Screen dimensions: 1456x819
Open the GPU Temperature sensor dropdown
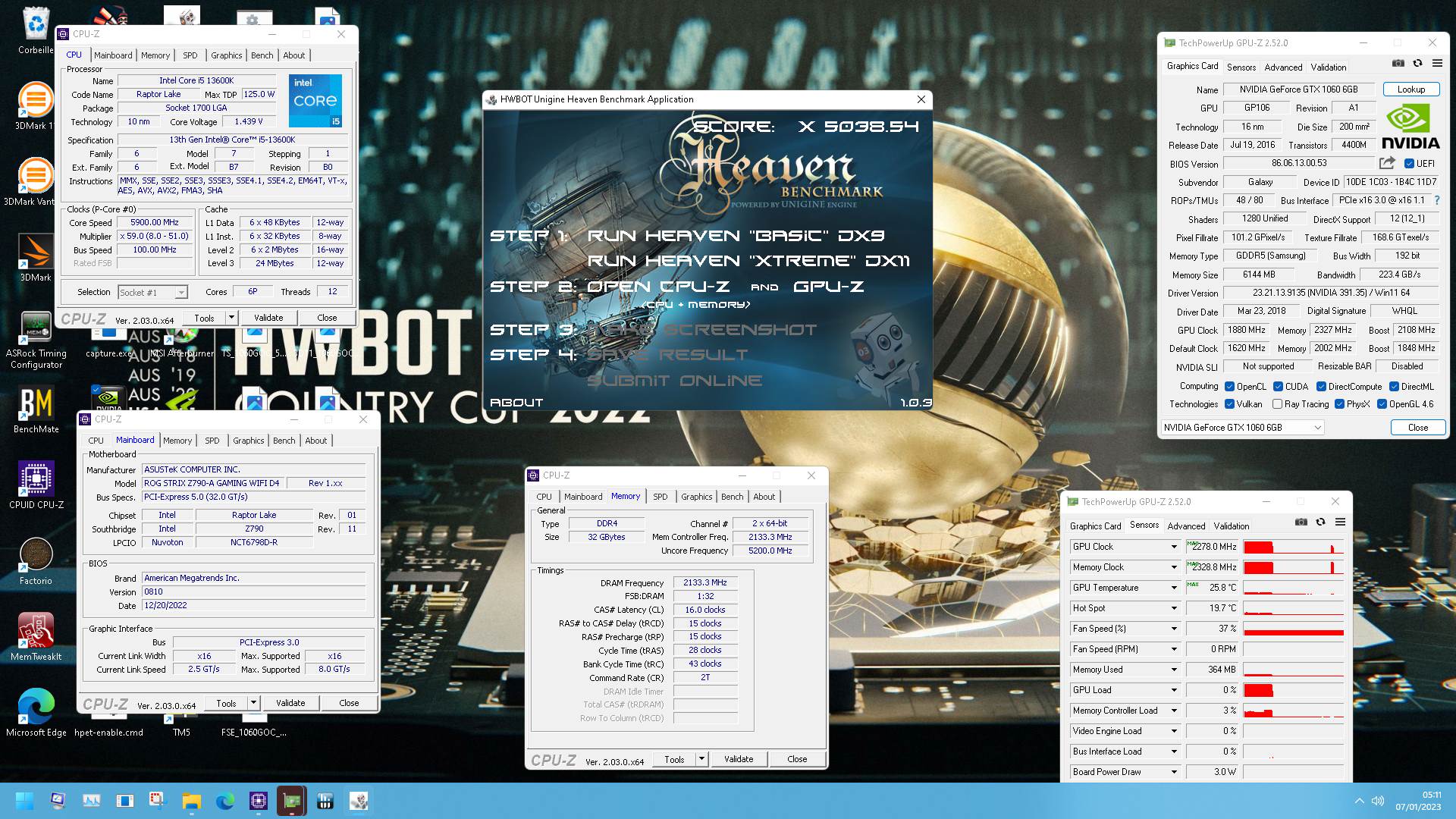pyautogui.click(x=1174, y=588)
